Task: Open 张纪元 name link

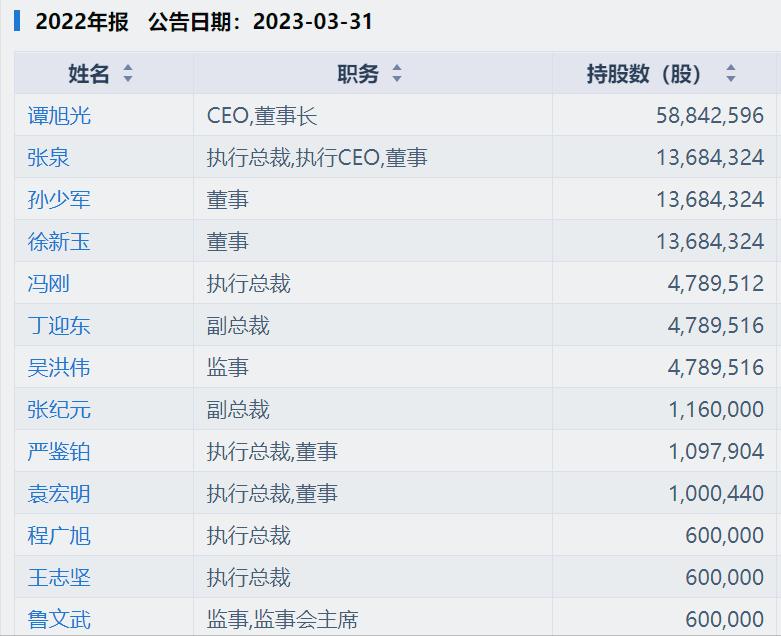Action: (59, 410)
